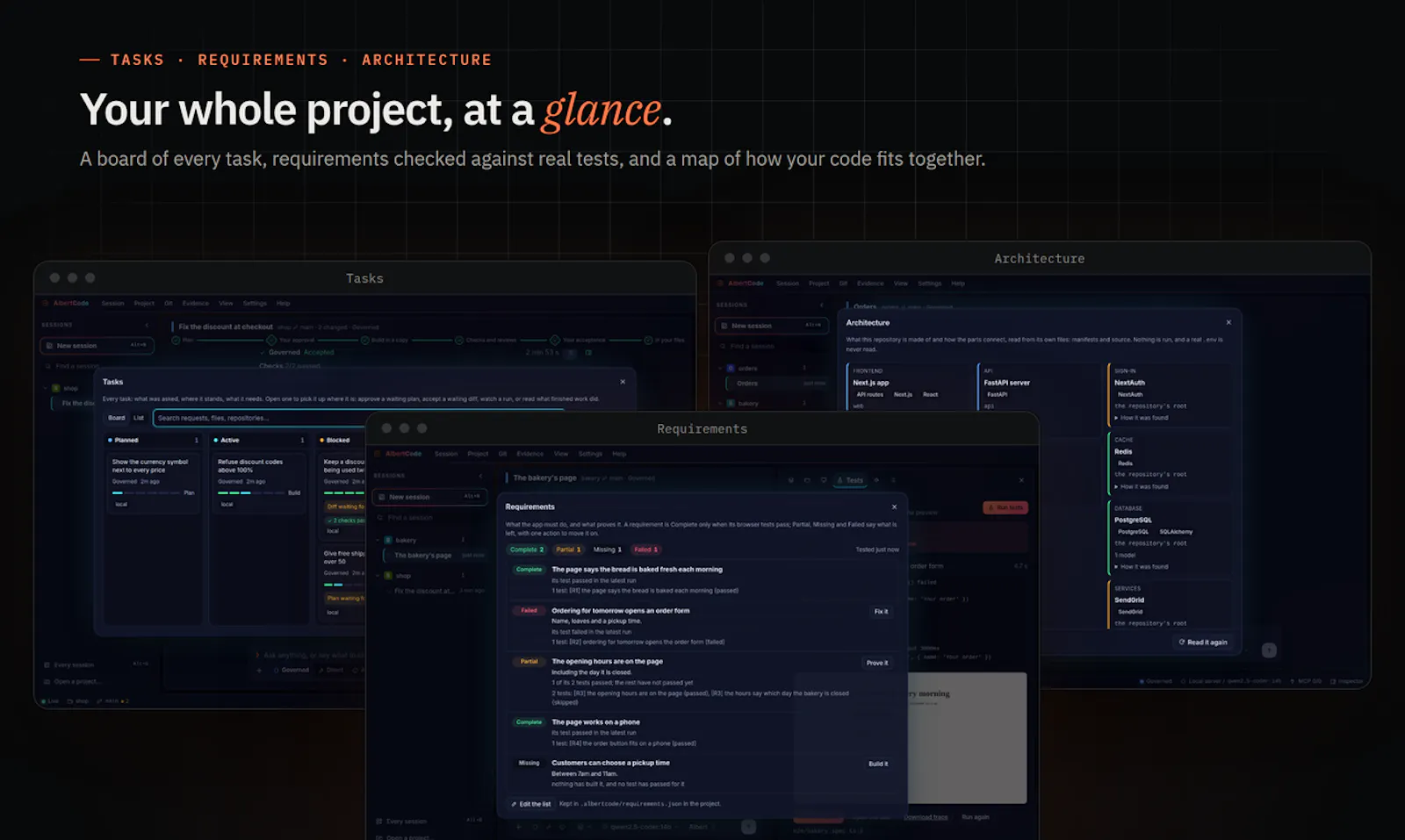The image size is (1405, 840).
Task: Click the pencil Edit the list button
Action: (531, 804)
